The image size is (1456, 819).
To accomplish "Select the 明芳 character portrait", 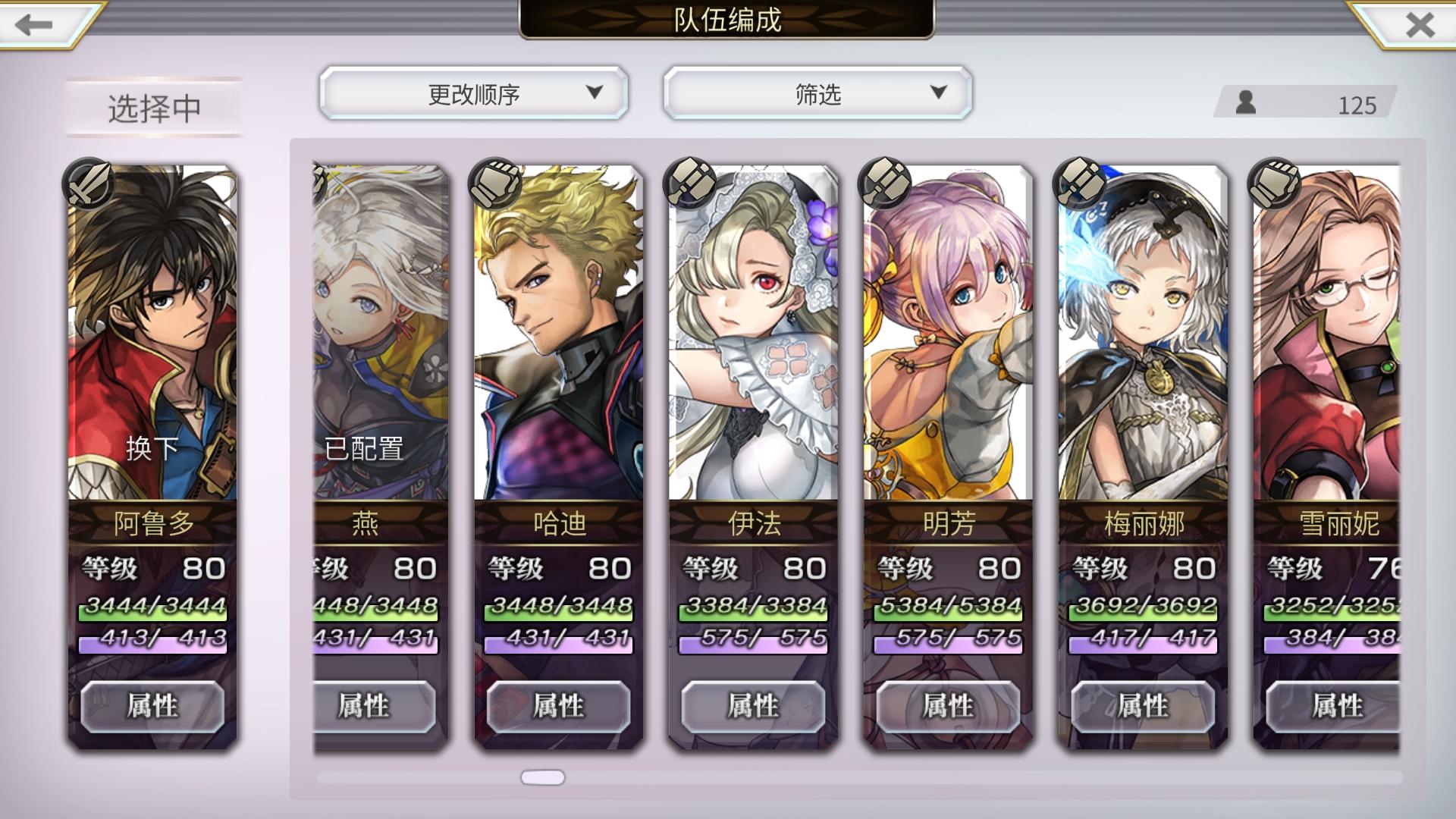I will pyautogui.click(x=948, y=334).
